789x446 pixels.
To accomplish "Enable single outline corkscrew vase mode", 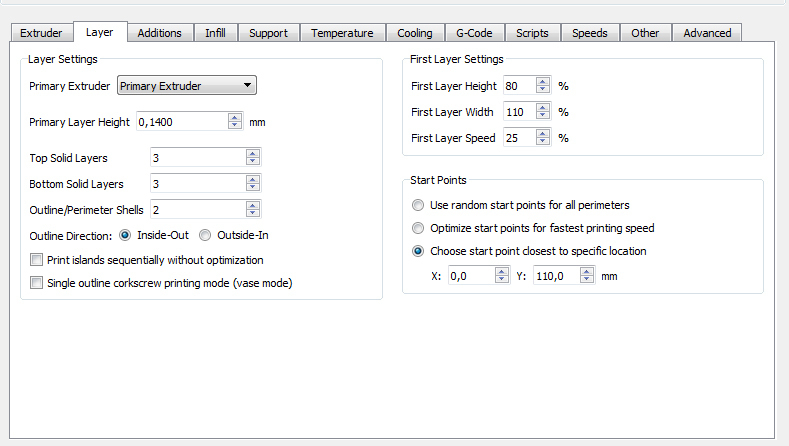I will [x=37, y=283].
